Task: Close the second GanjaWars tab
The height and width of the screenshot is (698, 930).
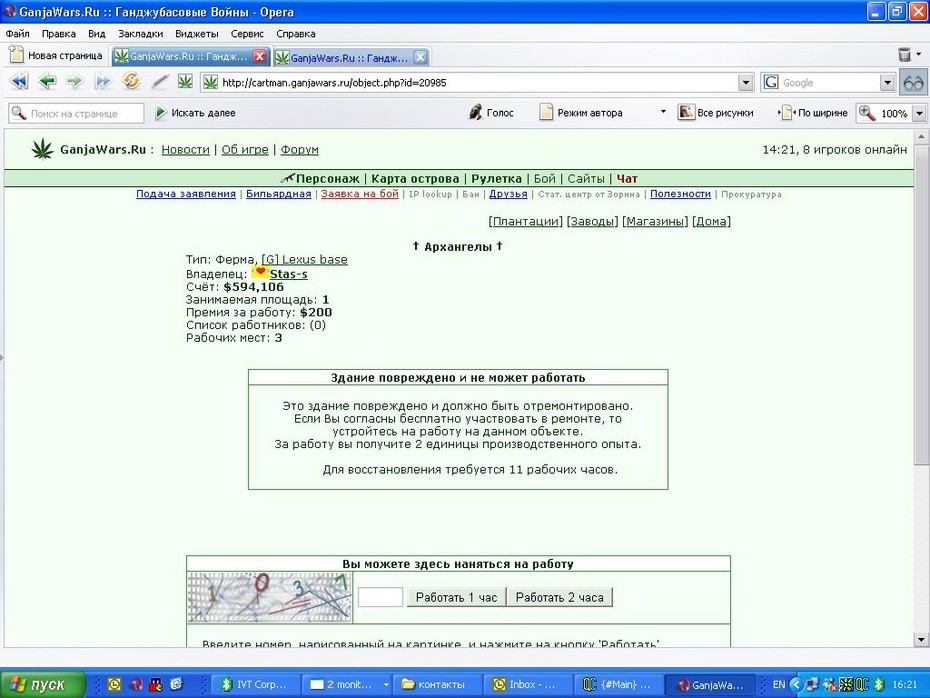Action: coord(420,58)
